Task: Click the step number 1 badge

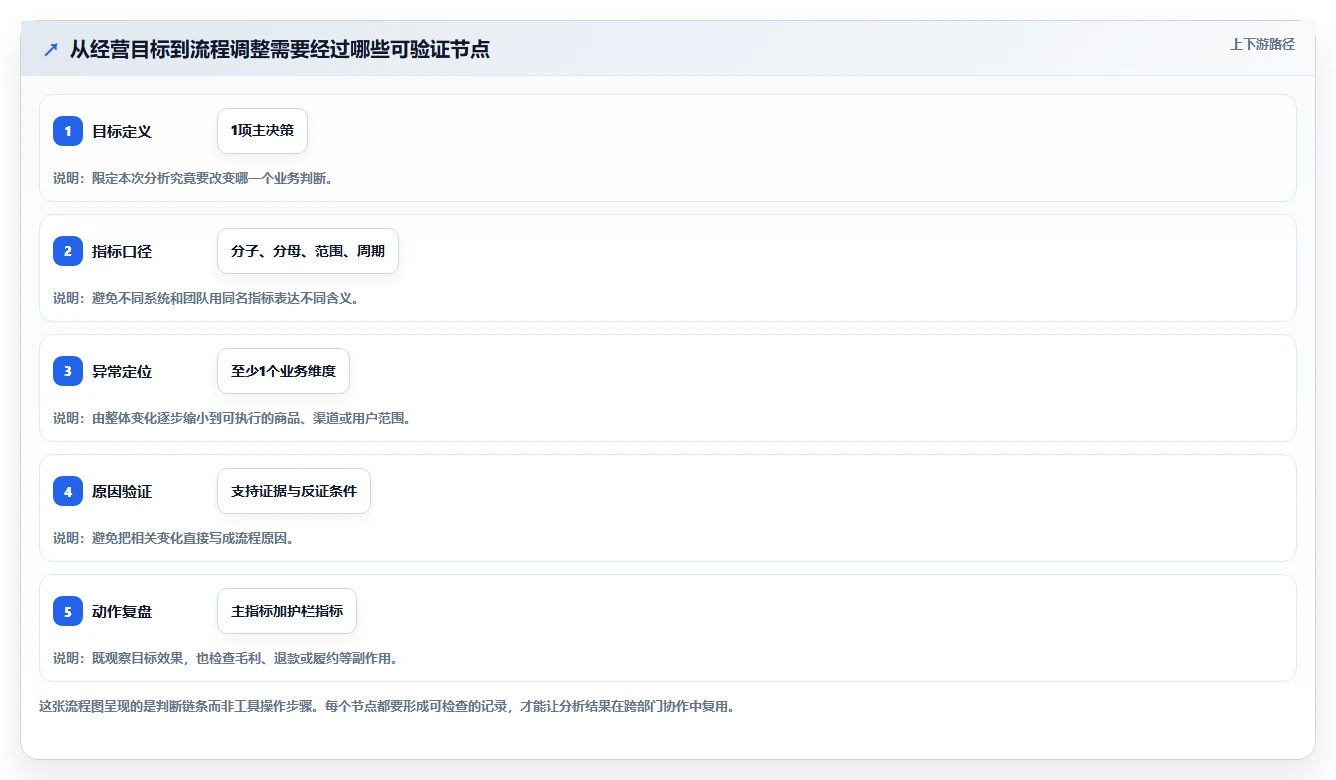Action: click(68, 131)
